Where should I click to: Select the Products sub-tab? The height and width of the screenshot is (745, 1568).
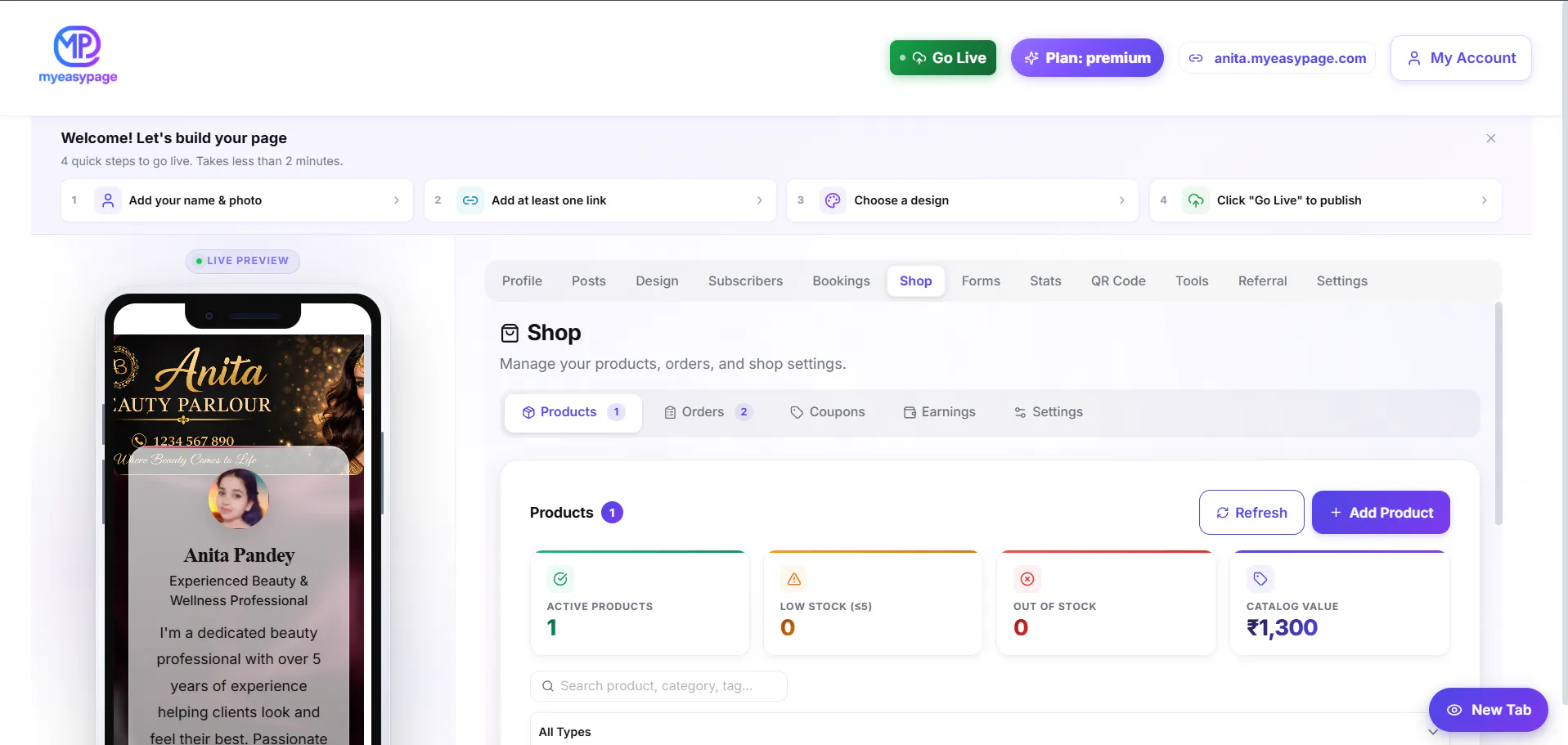573,412
